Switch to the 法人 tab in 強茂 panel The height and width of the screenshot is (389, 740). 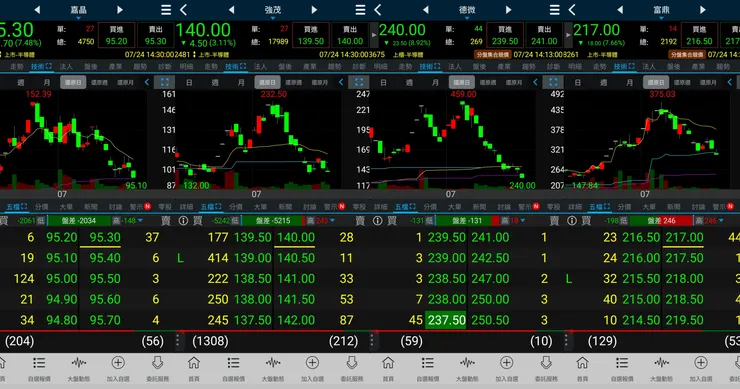(x=260, y=67)
